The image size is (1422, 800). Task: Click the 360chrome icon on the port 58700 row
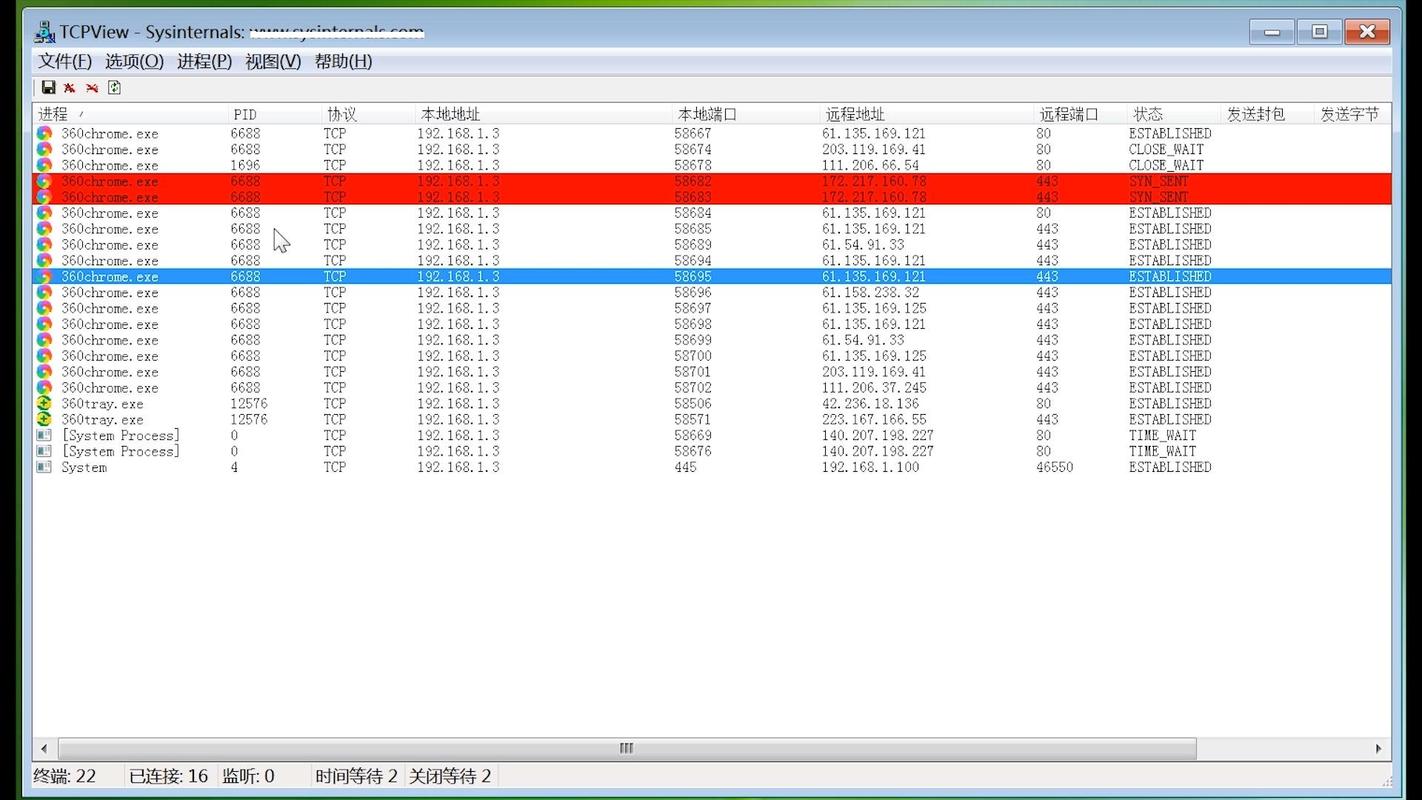click(x=44, y=356)
